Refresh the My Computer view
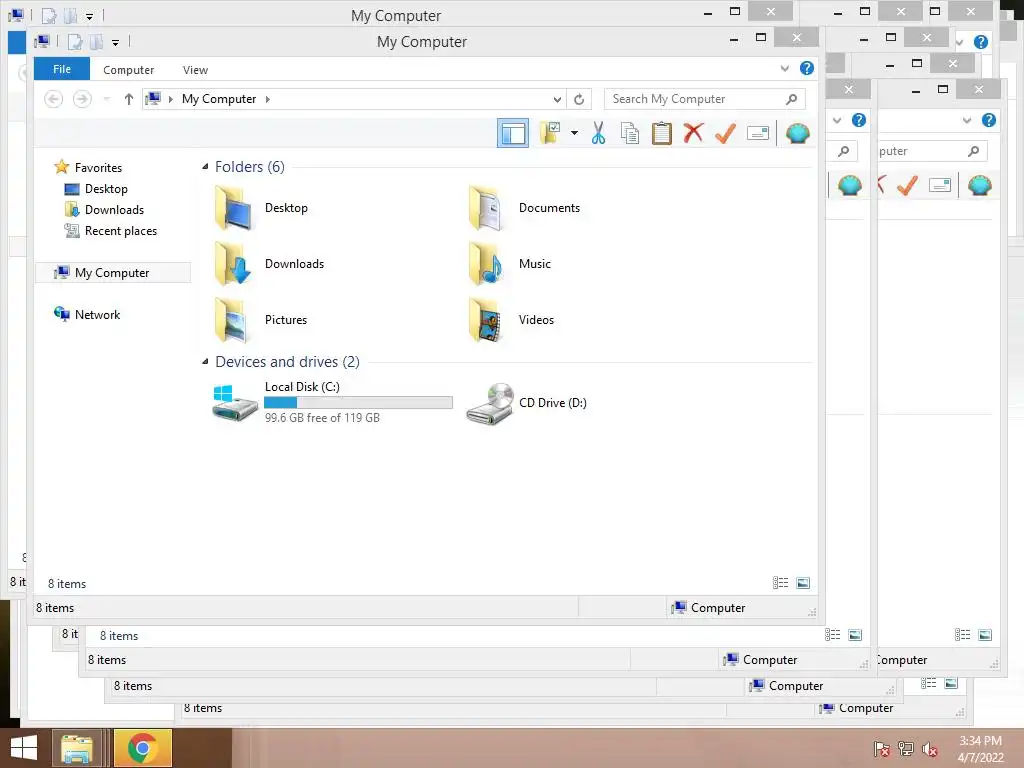Screen dimensions: 1024x768 (579, 99)
